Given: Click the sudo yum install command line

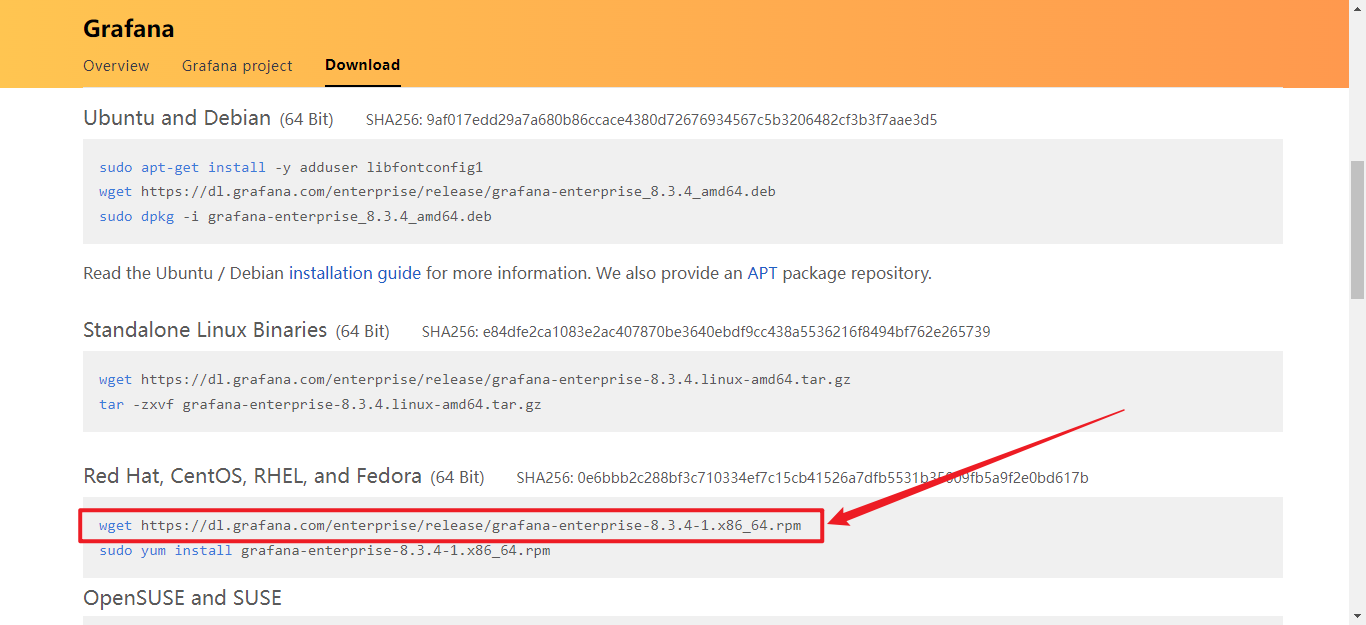Looking at the screenshot, I should 325,550.
